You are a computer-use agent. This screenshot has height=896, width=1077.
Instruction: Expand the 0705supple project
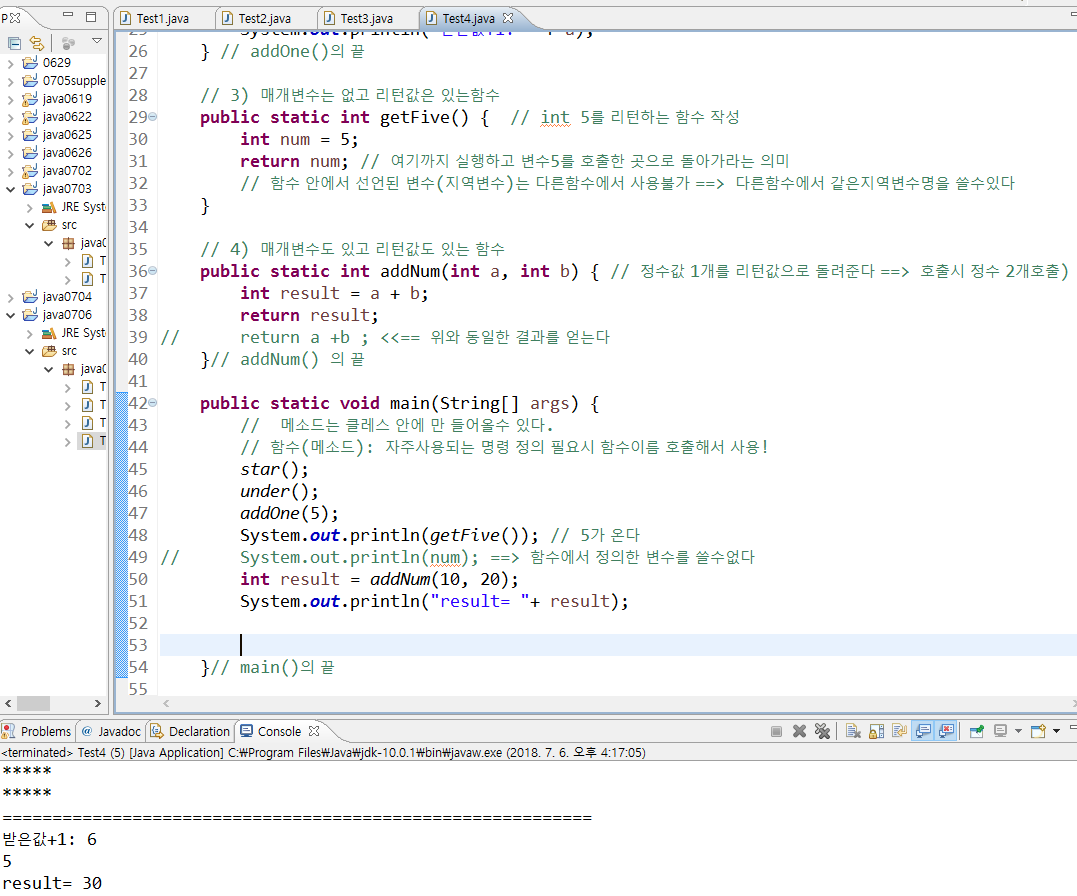point(10,81)
